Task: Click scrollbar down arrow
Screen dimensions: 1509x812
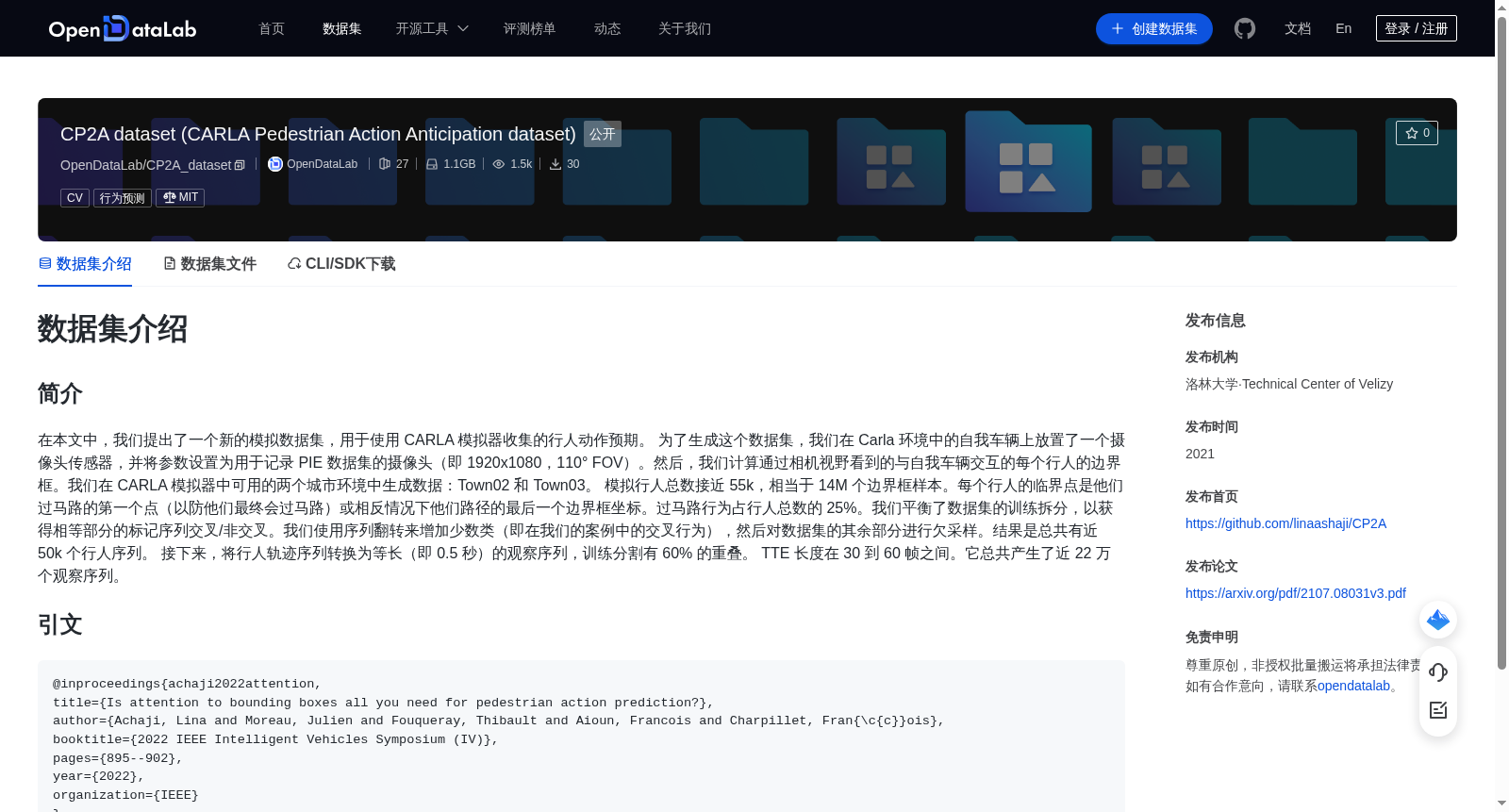Action: (x=1501, y=804)
